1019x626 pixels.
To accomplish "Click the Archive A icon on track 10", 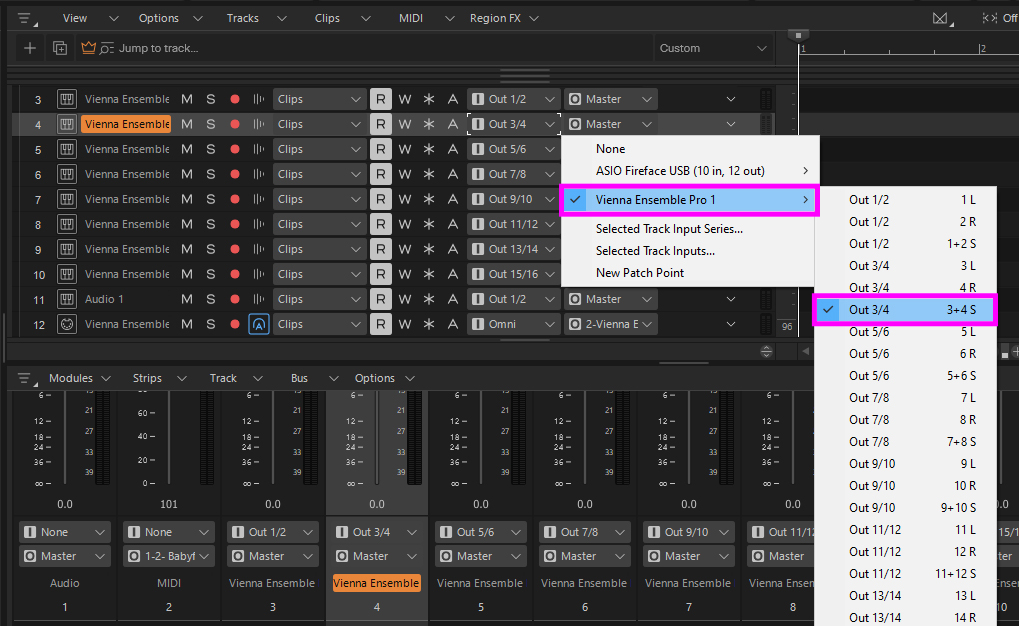I will 453,274.
